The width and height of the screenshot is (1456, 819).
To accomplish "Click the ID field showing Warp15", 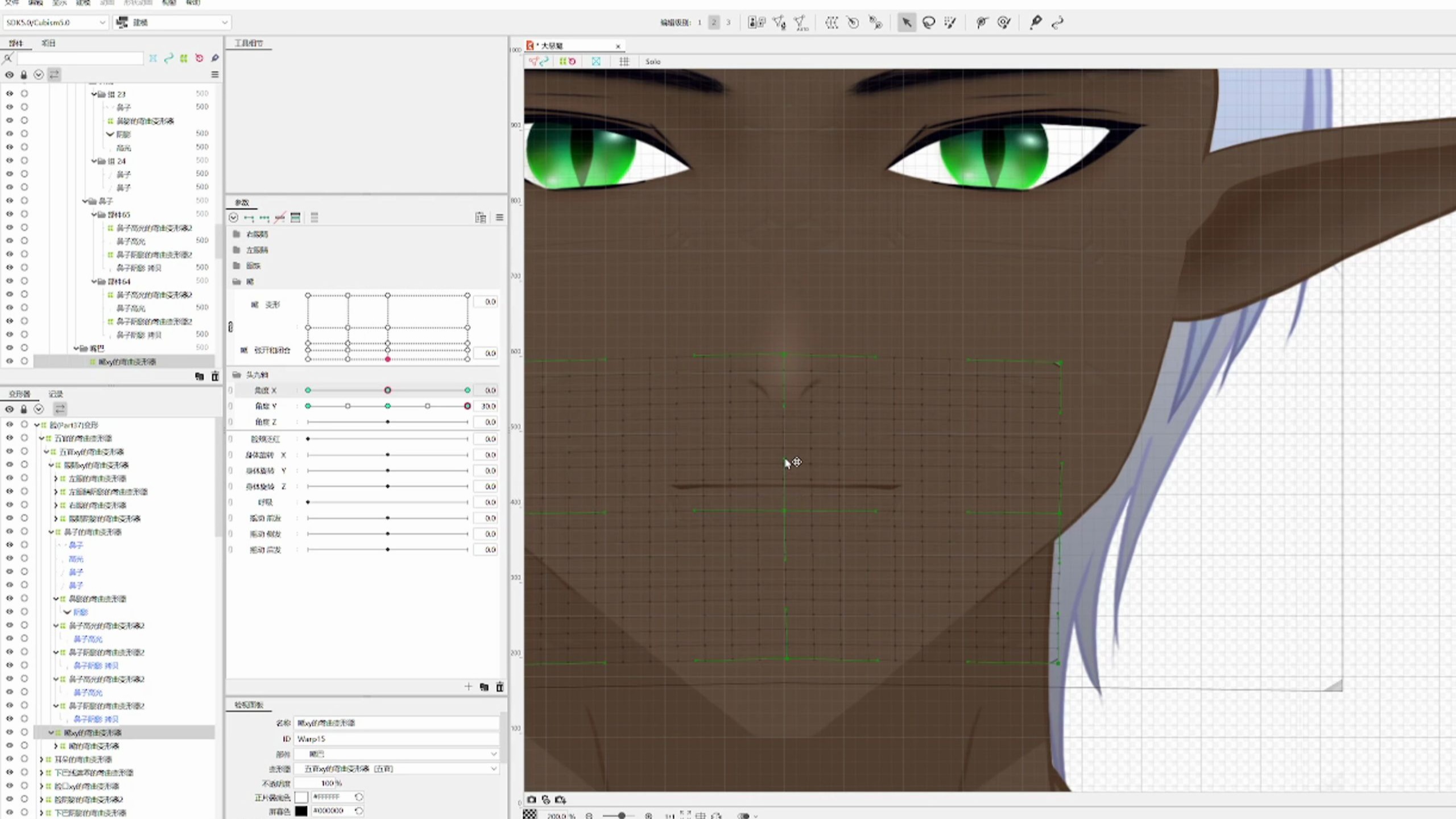I will point(396,739).
